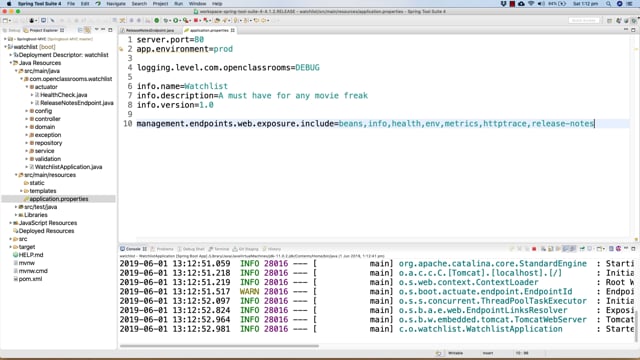The width and height of the screenshot is (640, 360).
Task: Open the Help menu
Action: pos(217,4)
